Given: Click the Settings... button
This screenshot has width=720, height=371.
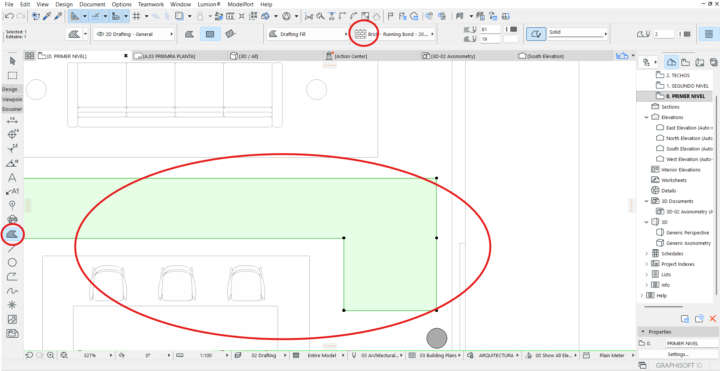Looking at the screenshot, I should point(678,354).
